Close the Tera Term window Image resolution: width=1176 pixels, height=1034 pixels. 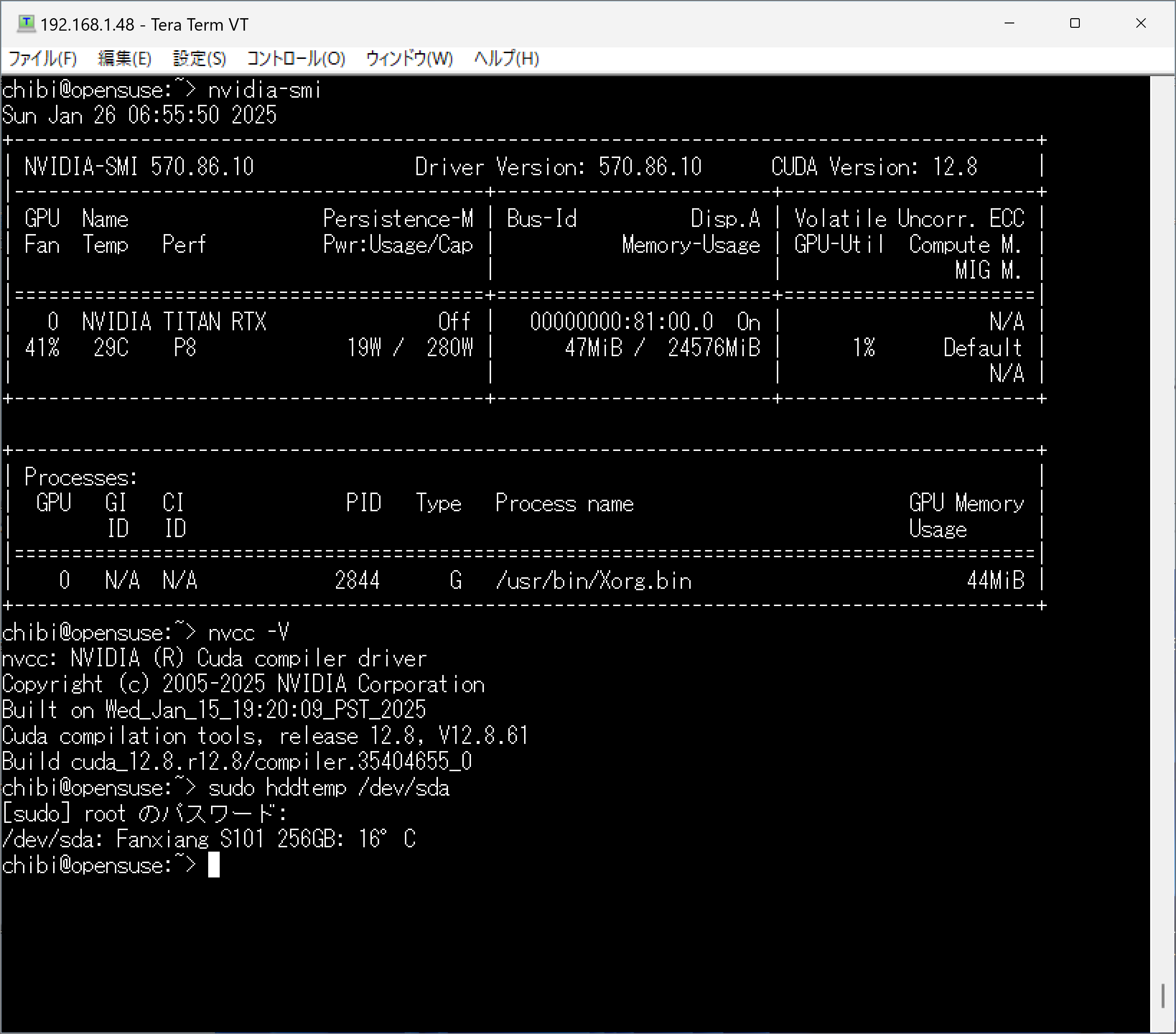[x=1141, y=23]
